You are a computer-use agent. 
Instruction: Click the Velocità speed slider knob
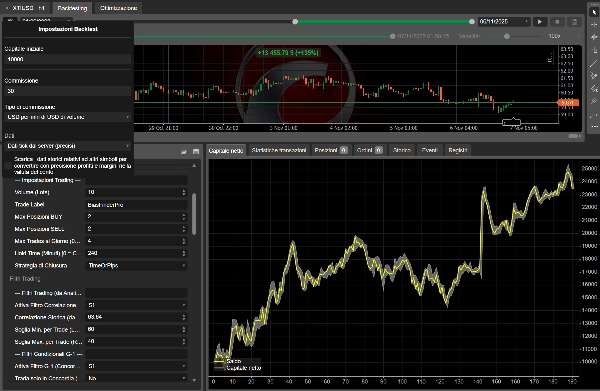(x=507, y=36)
